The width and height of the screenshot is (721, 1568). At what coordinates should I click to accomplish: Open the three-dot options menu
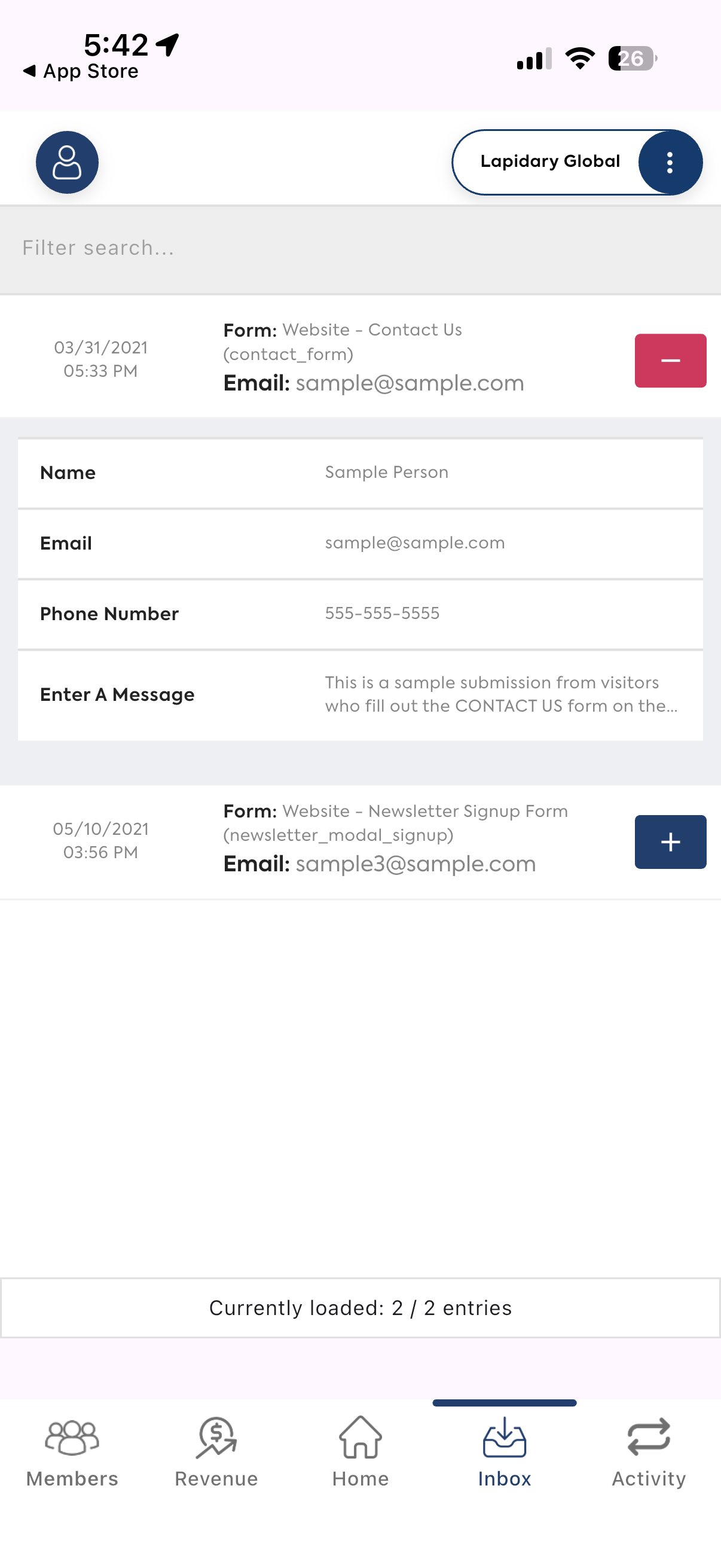pos(670,162)
